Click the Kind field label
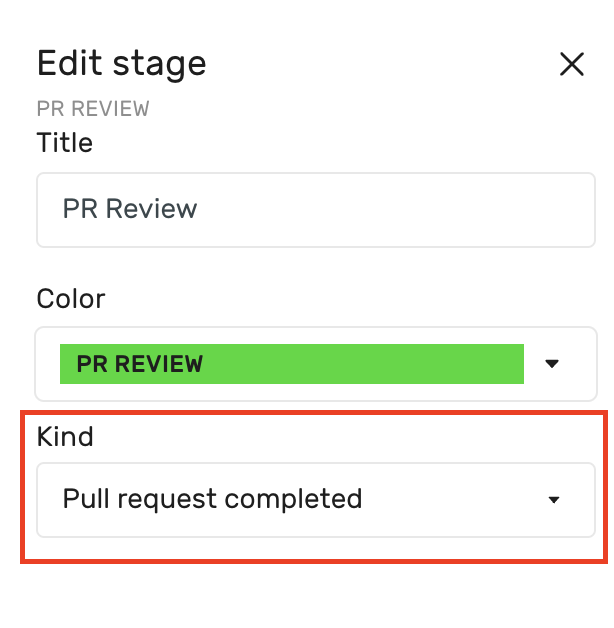Viewport: 614px width, 628px height. pos(65,436)
